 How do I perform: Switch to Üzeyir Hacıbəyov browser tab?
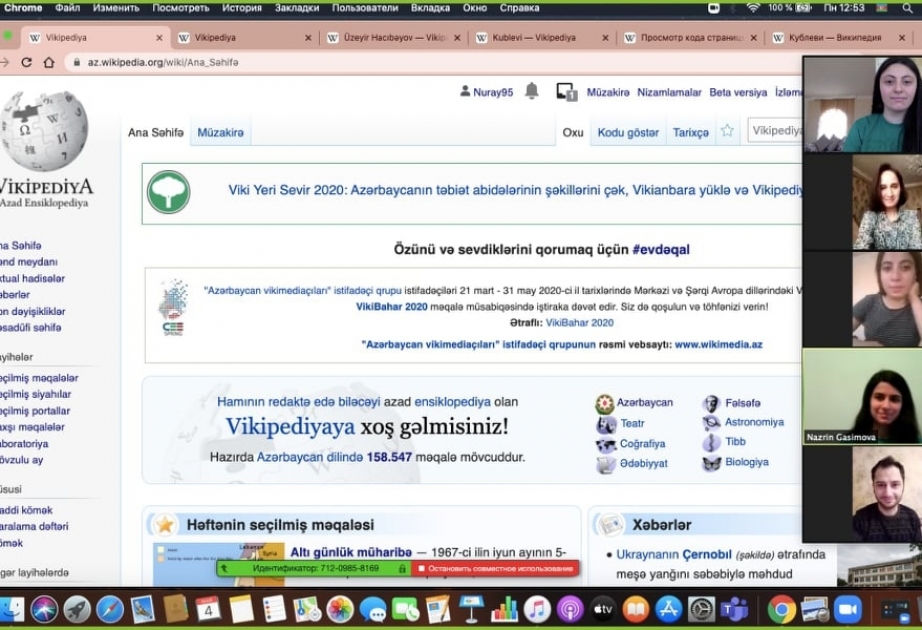(x=394, y=38)
